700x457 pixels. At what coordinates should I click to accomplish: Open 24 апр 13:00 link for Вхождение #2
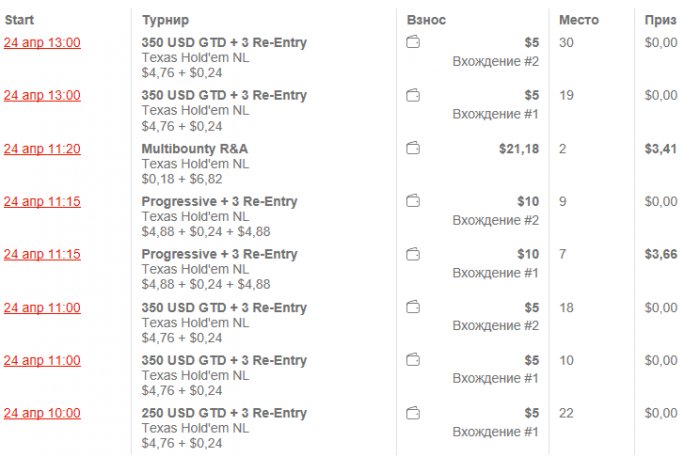pyautogui.click(x=42, y=43)
